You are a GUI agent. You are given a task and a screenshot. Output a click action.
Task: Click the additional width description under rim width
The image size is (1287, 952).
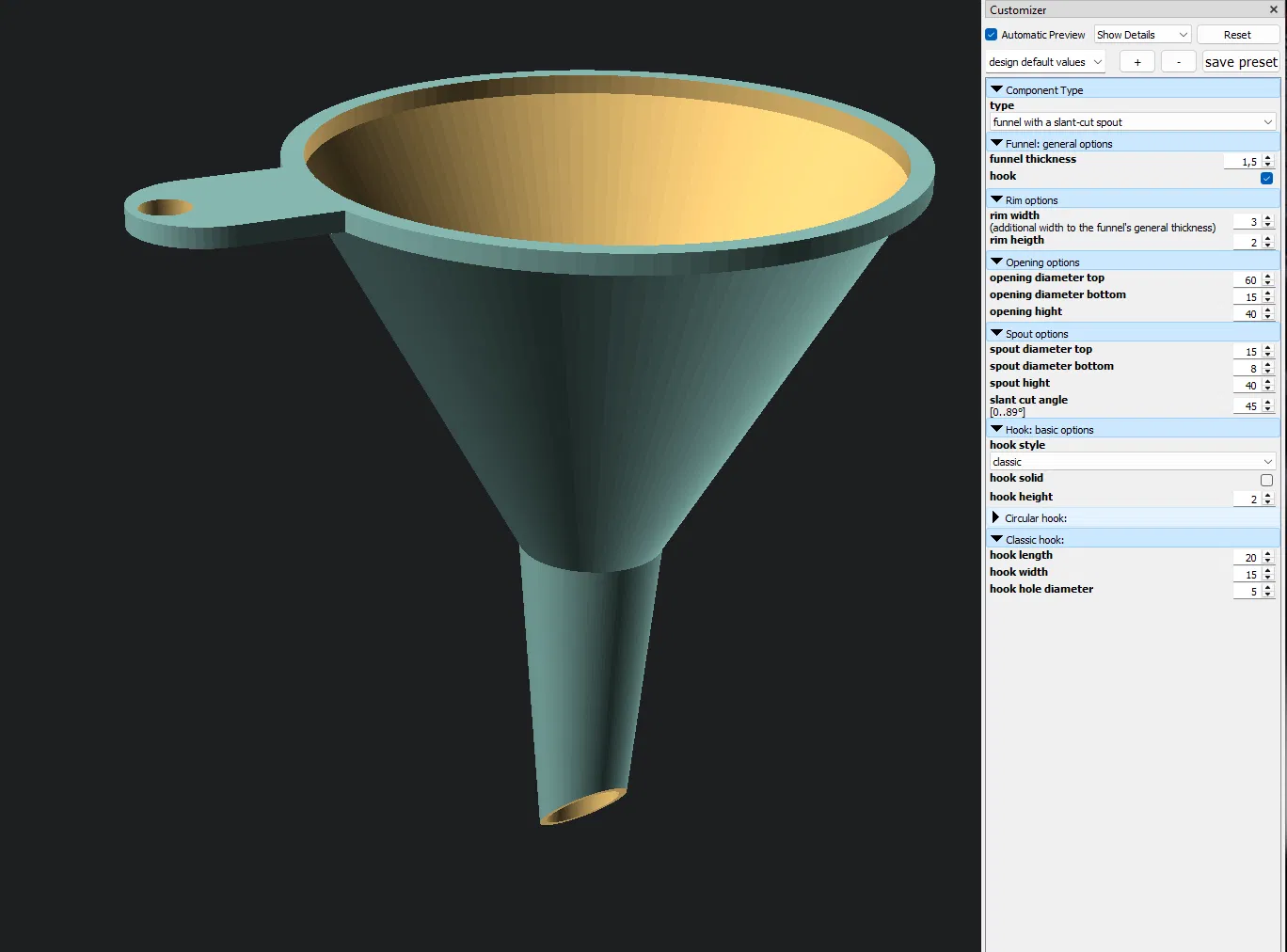click(1103, 228)
